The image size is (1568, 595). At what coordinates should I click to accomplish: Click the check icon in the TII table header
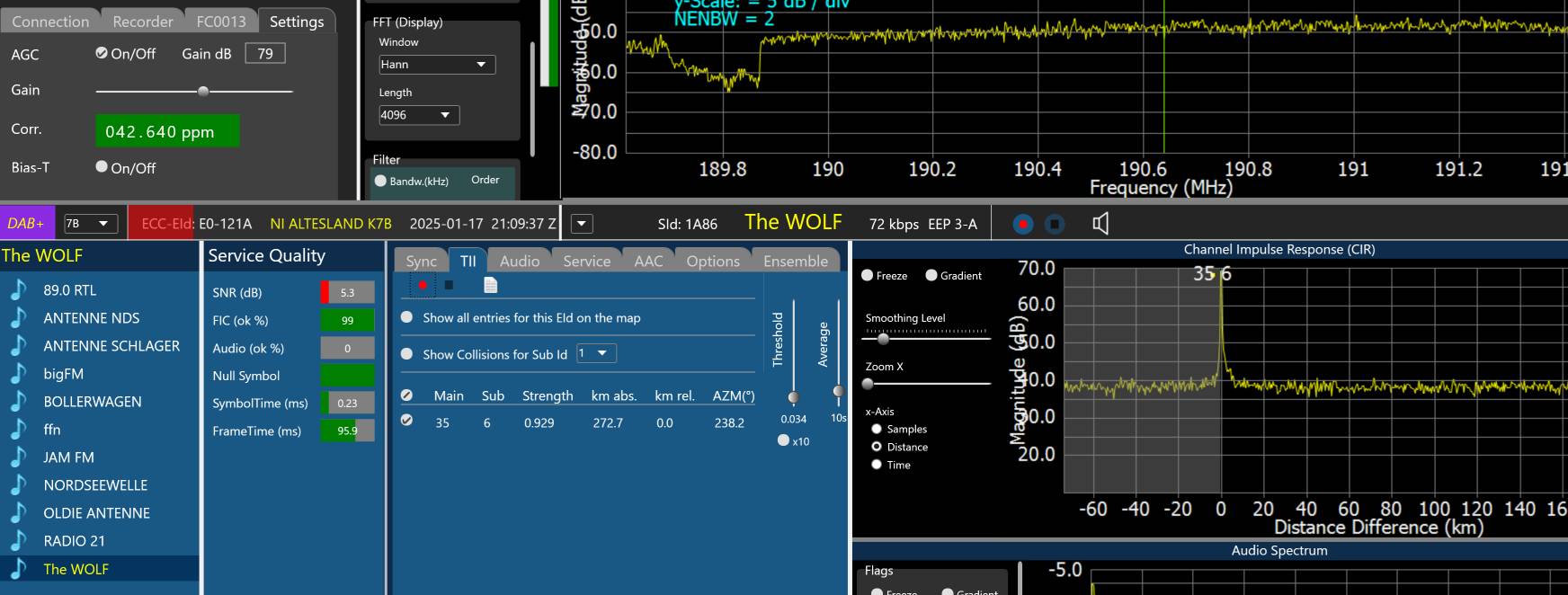[x=406, y=395]
